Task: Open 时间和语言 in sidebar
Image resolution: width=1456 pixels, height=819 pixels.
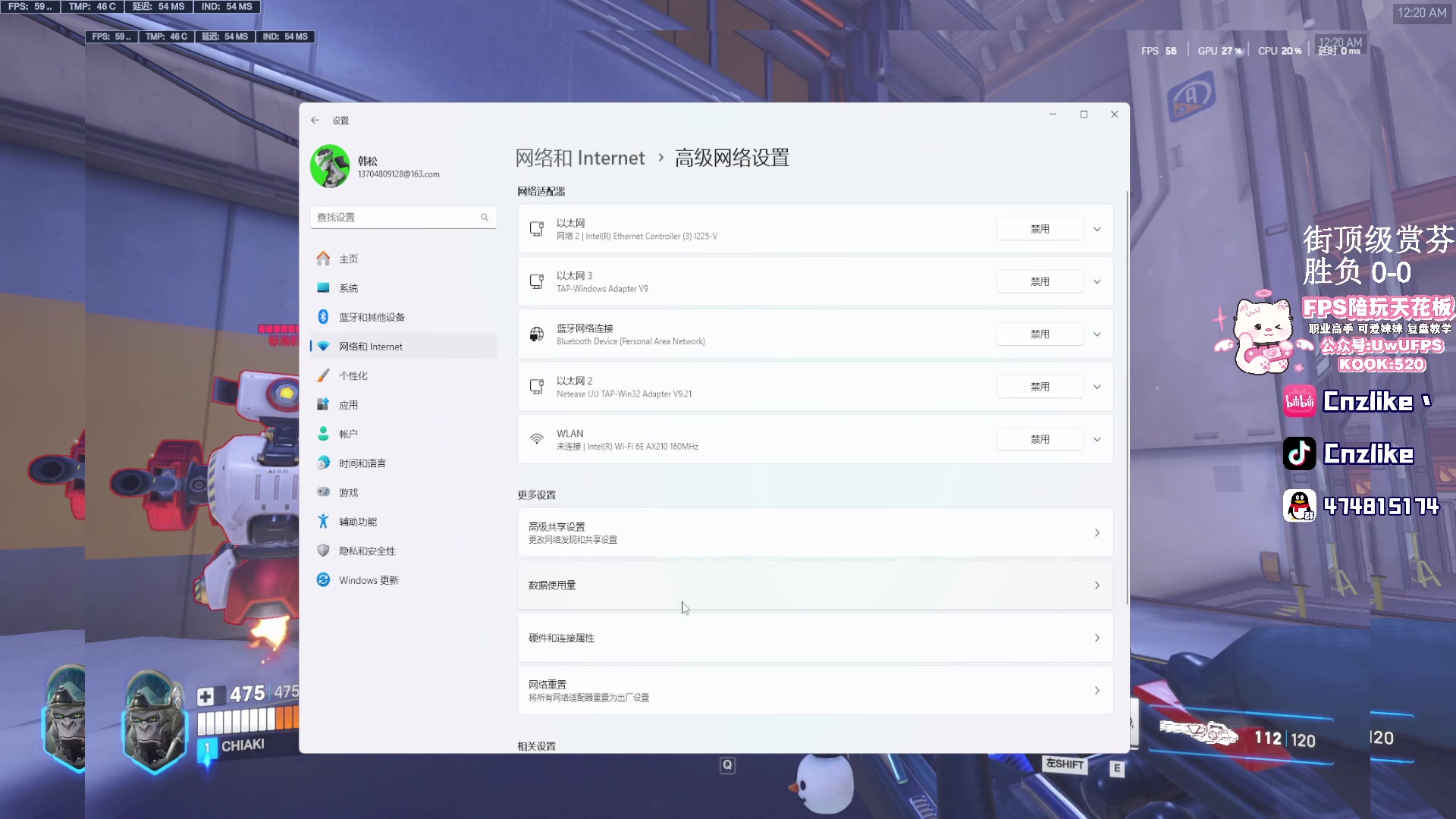Action: coord(403,463)
